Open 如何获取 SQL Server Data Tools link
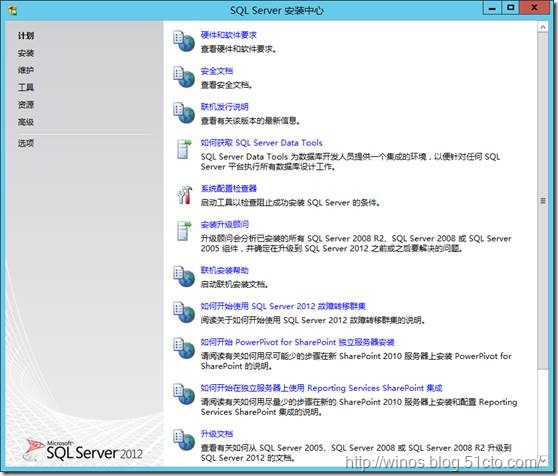This screenshot has height=476, width=558. (x=262, y=143)
